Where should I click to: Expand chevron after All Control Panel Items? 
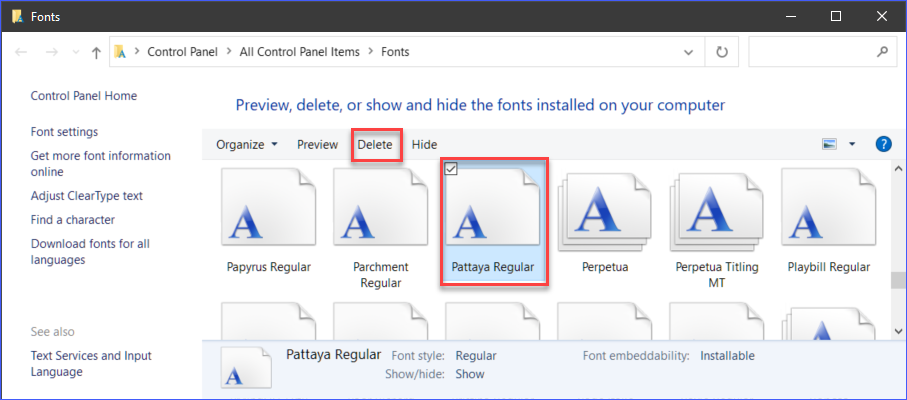coord(370,51)
